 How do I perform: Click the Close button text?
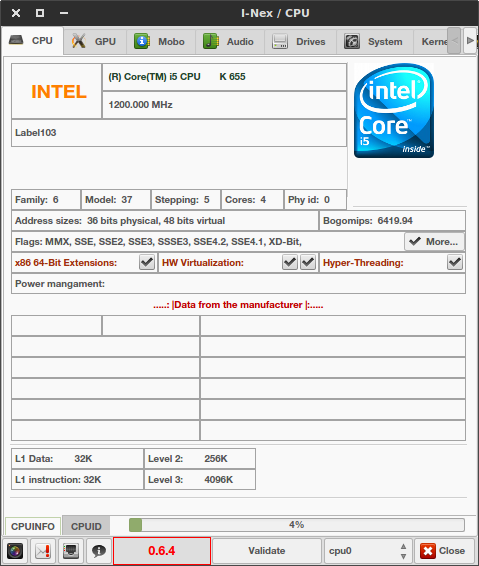(x=452, y=551)
